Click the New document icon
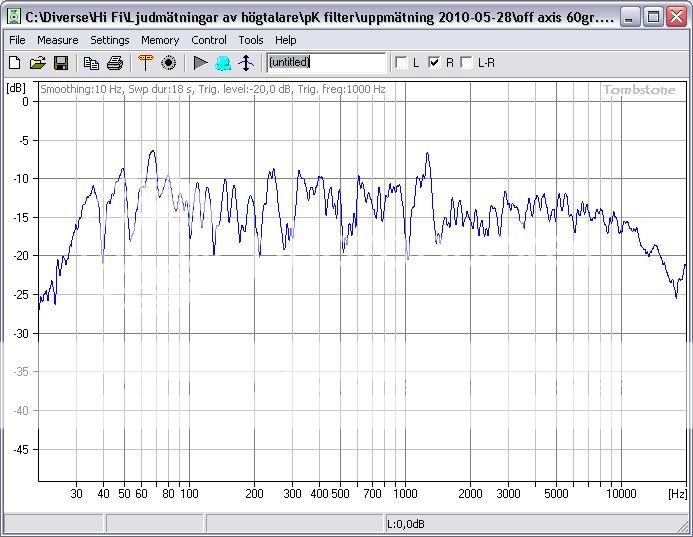Image resolution: width=693 pixels, height=537 pixels. pos(14,63)
